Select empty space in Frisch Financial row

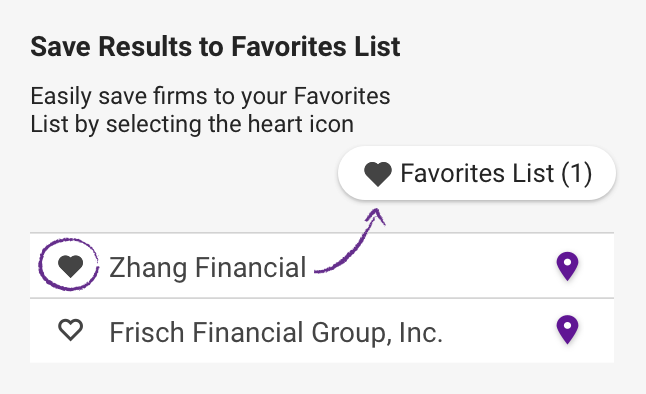pos(499,331)
